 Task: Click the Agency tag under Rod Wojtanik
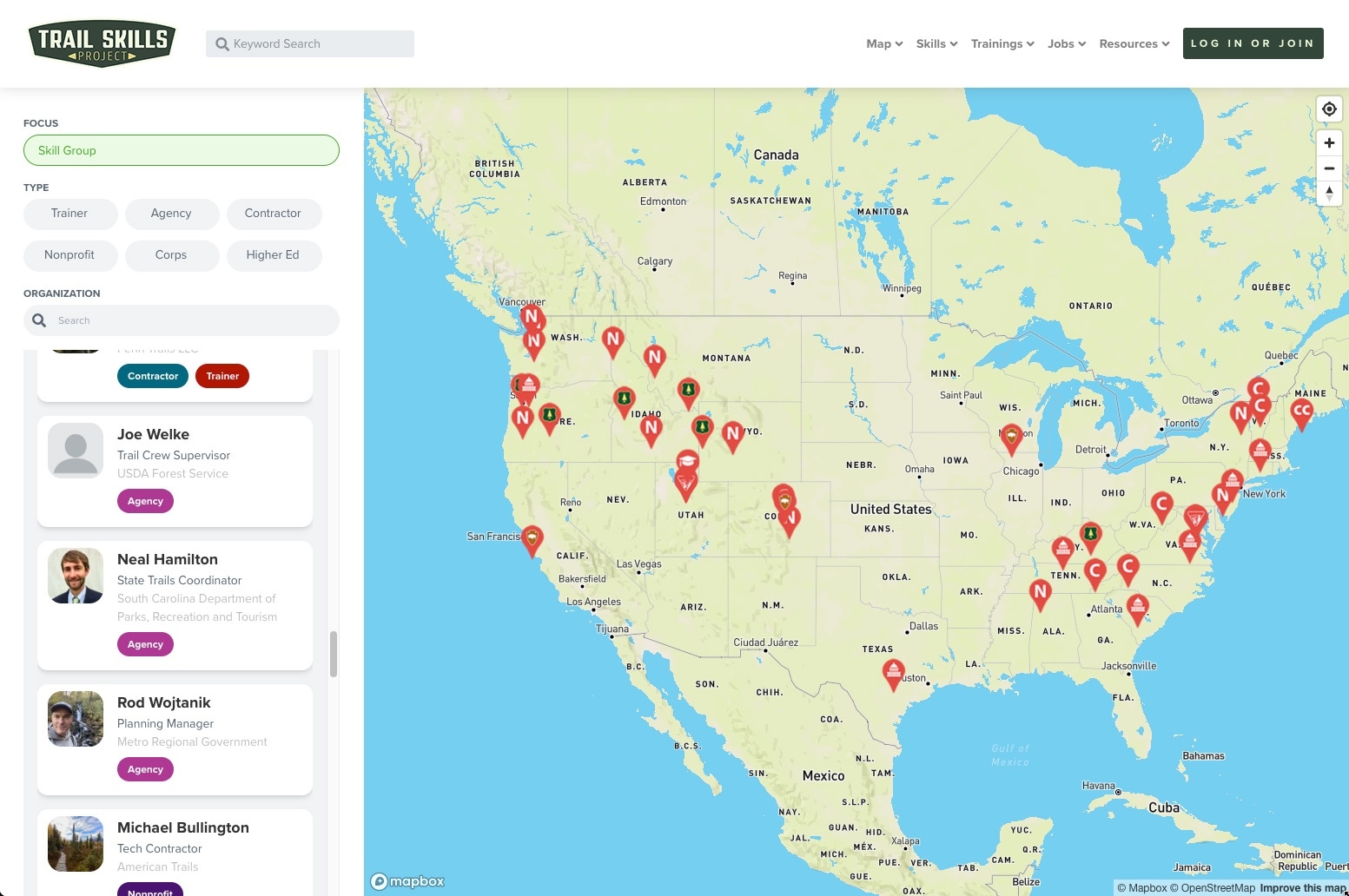pyautogui.click(x=145, y=769)
